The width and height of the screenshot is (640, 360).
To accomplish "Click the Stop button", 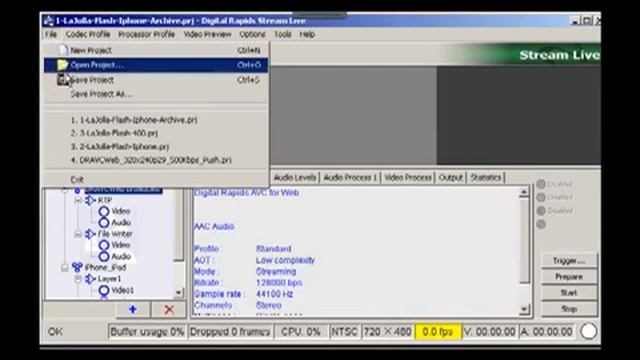I will pos(569,309).
